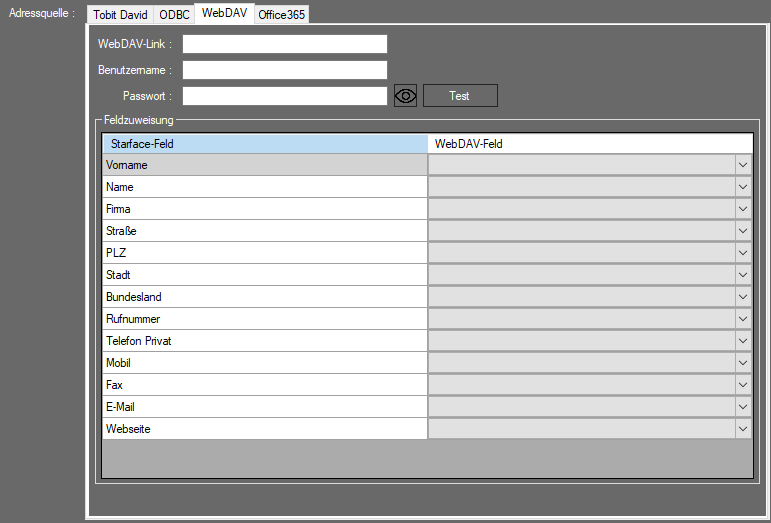Screen dimensions: 771x523
Task: Open the dropdown for the Name row
Action: click(x=742, y=187)
